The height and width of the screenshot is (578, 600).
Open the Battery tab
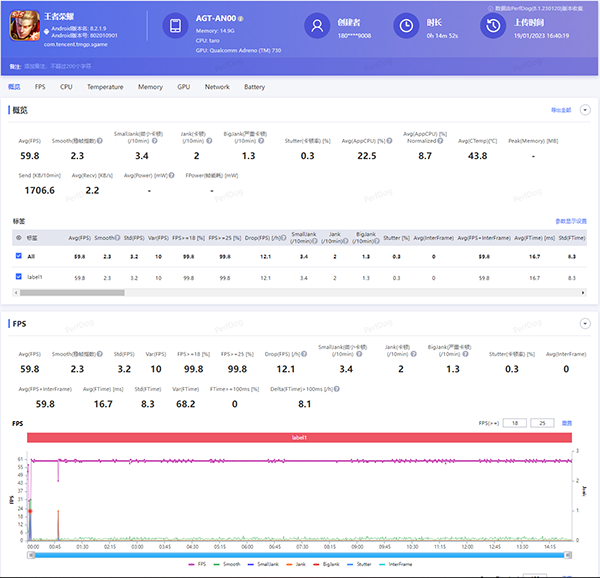pos(254,87)
